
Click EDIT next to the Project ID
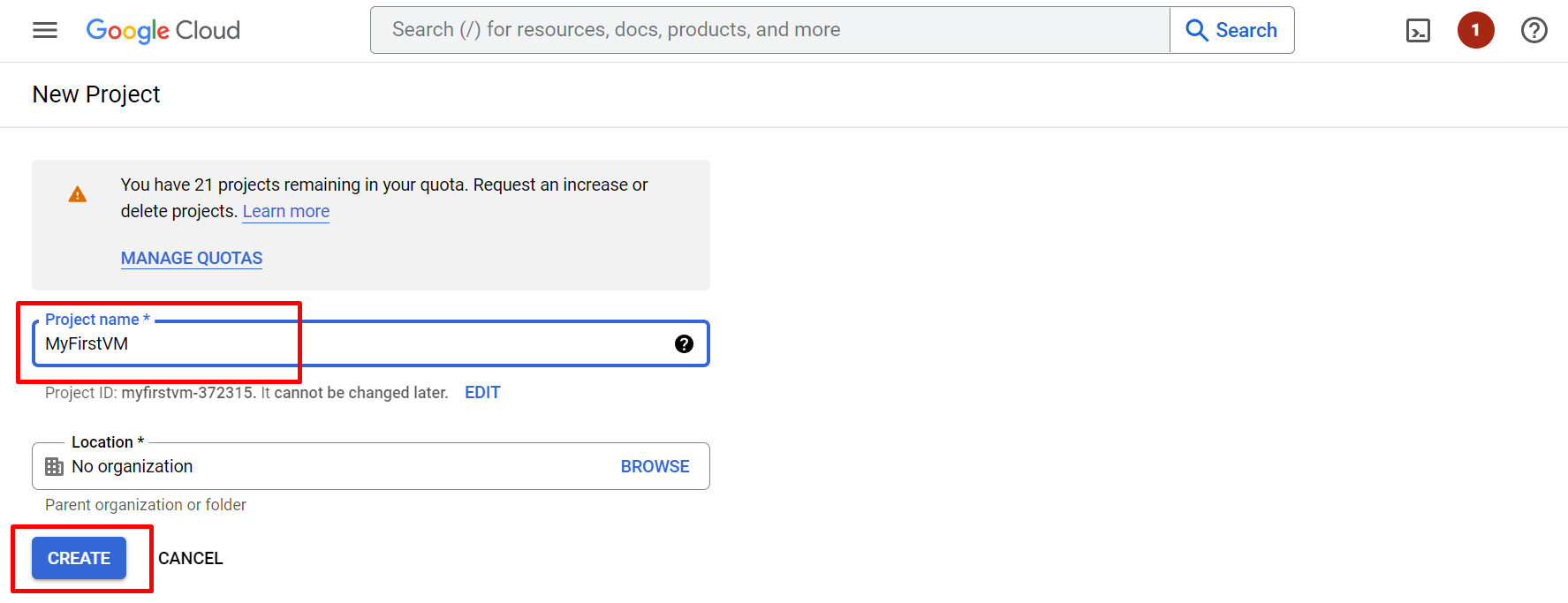(x=482, y=393)
